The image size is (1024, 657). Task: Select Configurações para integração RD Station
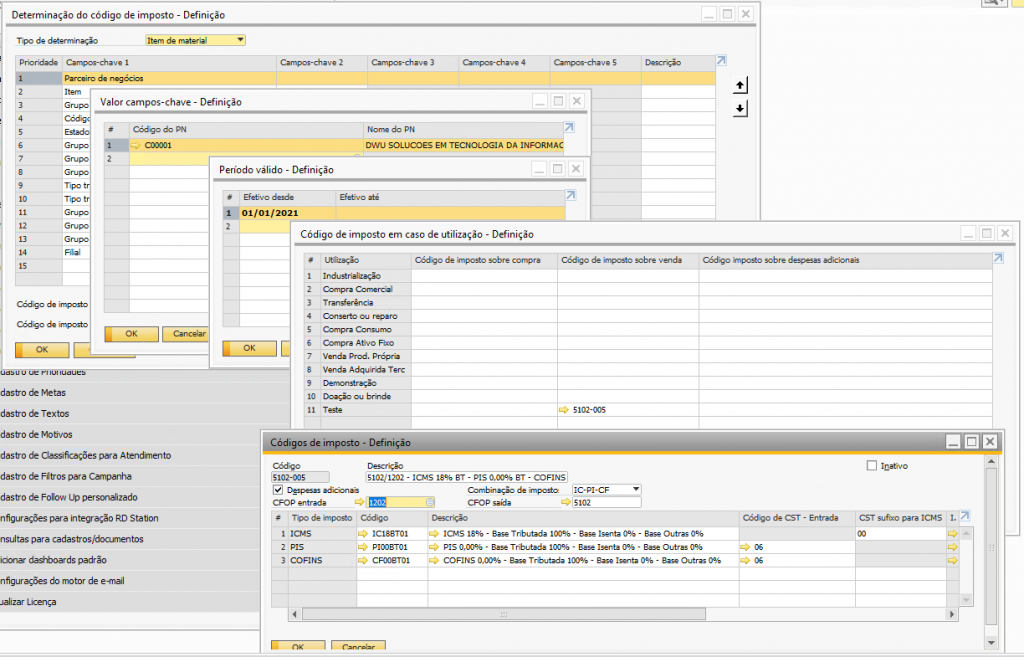[x=79, y=518]
